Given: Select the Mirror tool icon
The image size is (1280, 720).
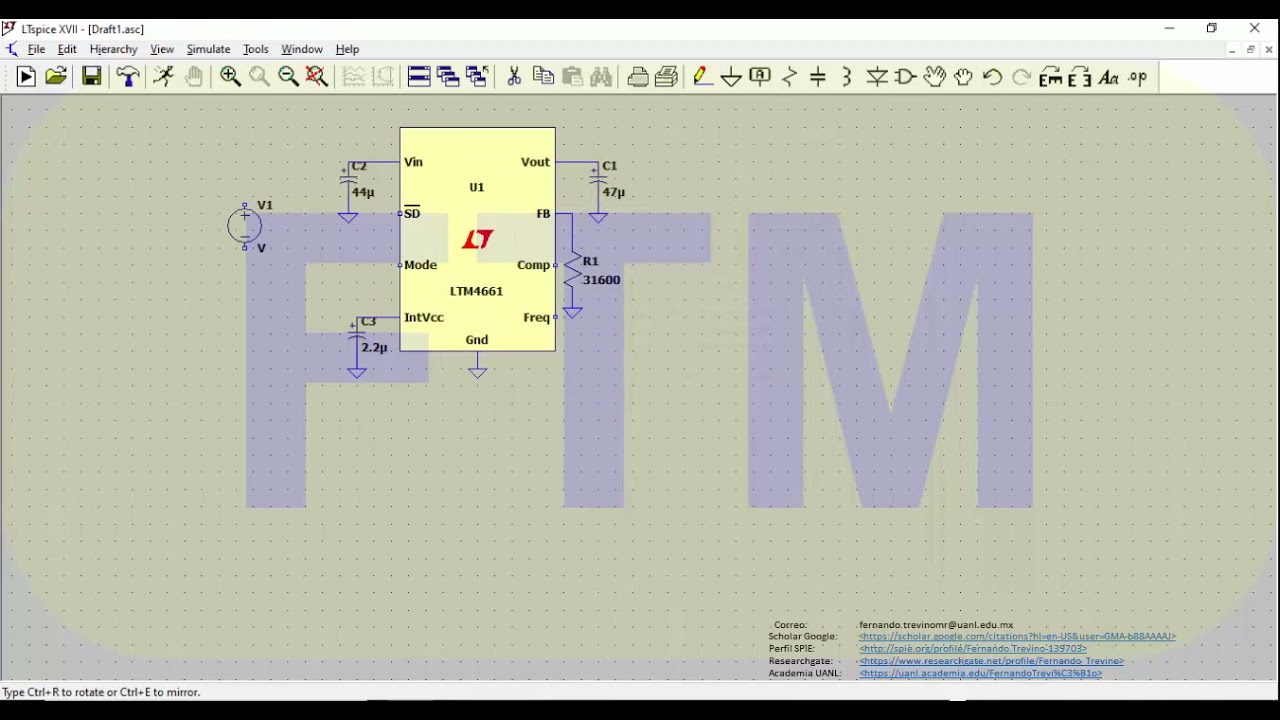Looking at the screenshot, I should 1079,77.
